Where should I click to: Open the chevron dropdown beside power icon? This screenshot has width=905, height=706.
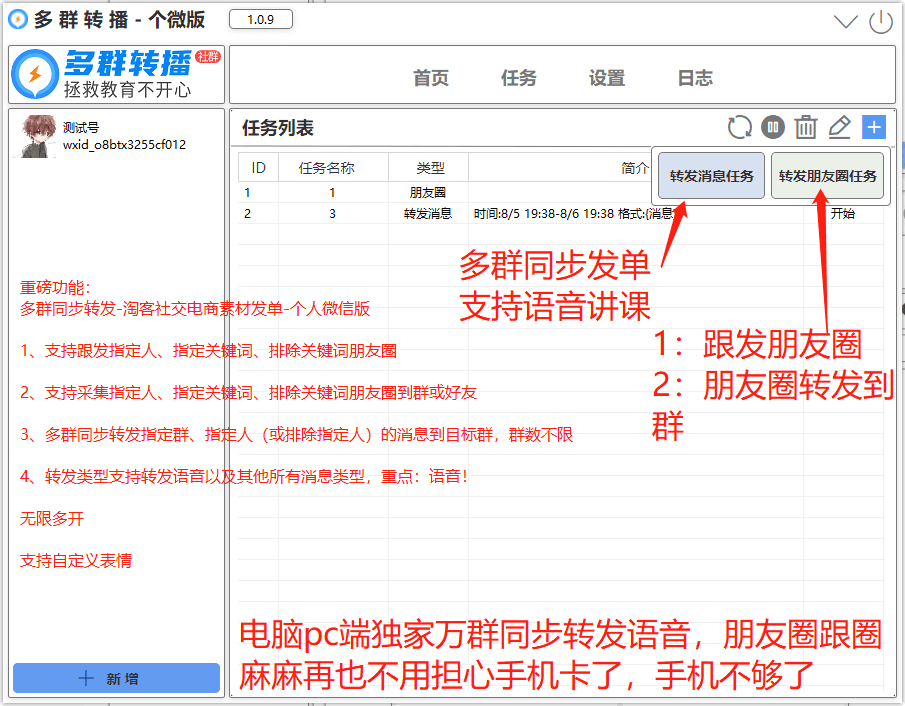tap(846, 22)
